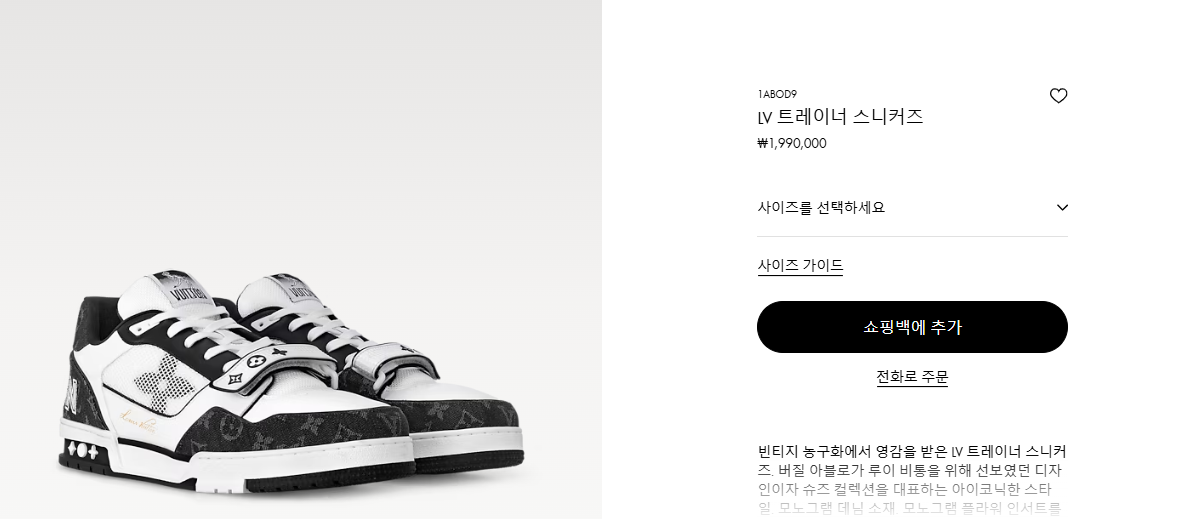Open the 사이즈를 선택하세요 size dropdown

pyautogui.click(x=912, y=208)
